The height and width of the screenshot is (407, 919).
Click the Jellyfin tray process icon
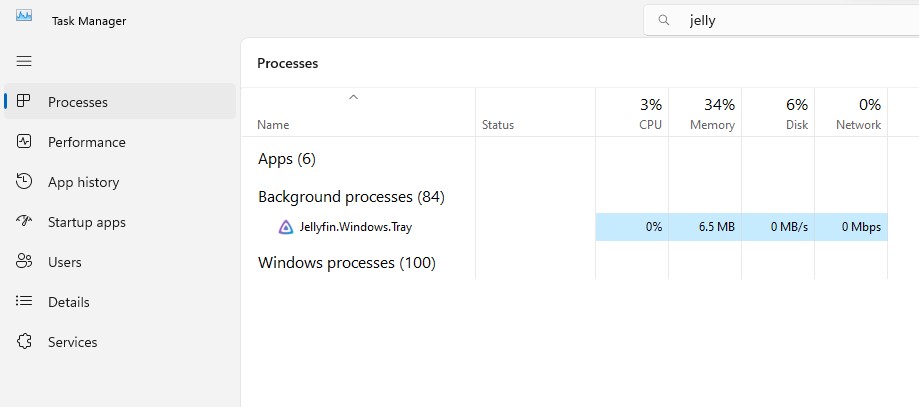[286, 227]
